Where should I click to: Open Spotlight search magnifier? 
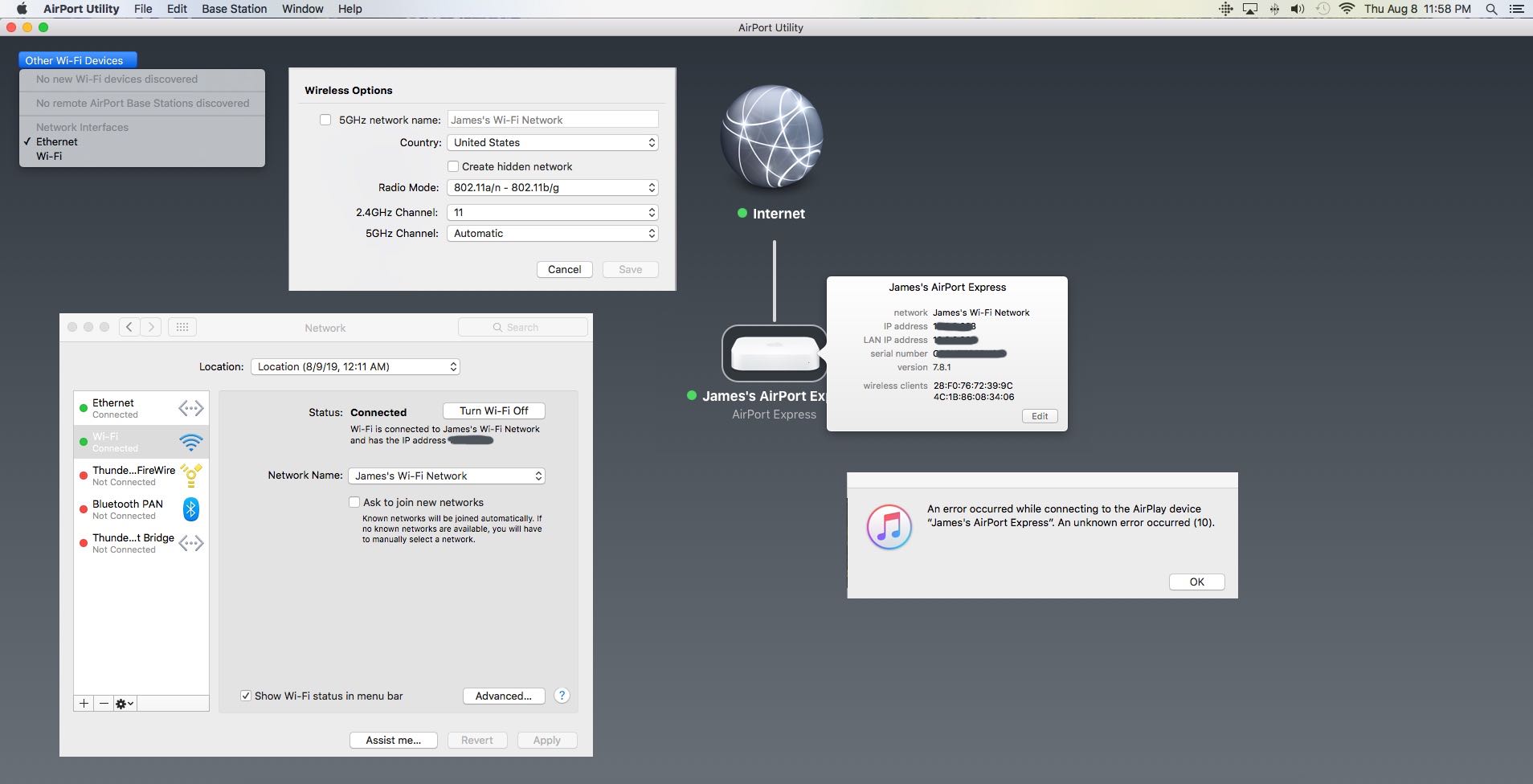1491,9
